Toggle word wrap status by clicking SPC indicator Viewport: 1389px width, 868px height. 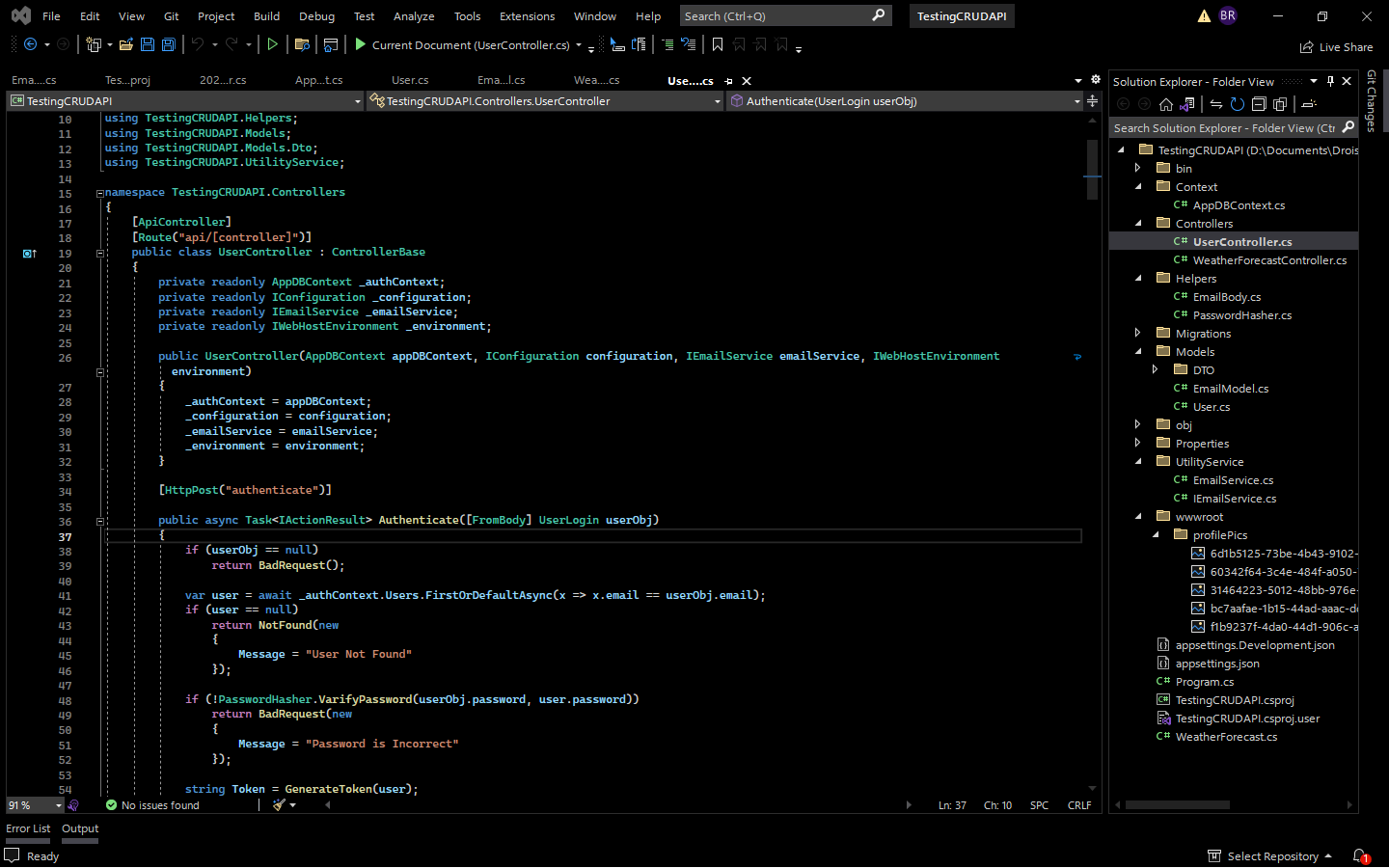1039,804
